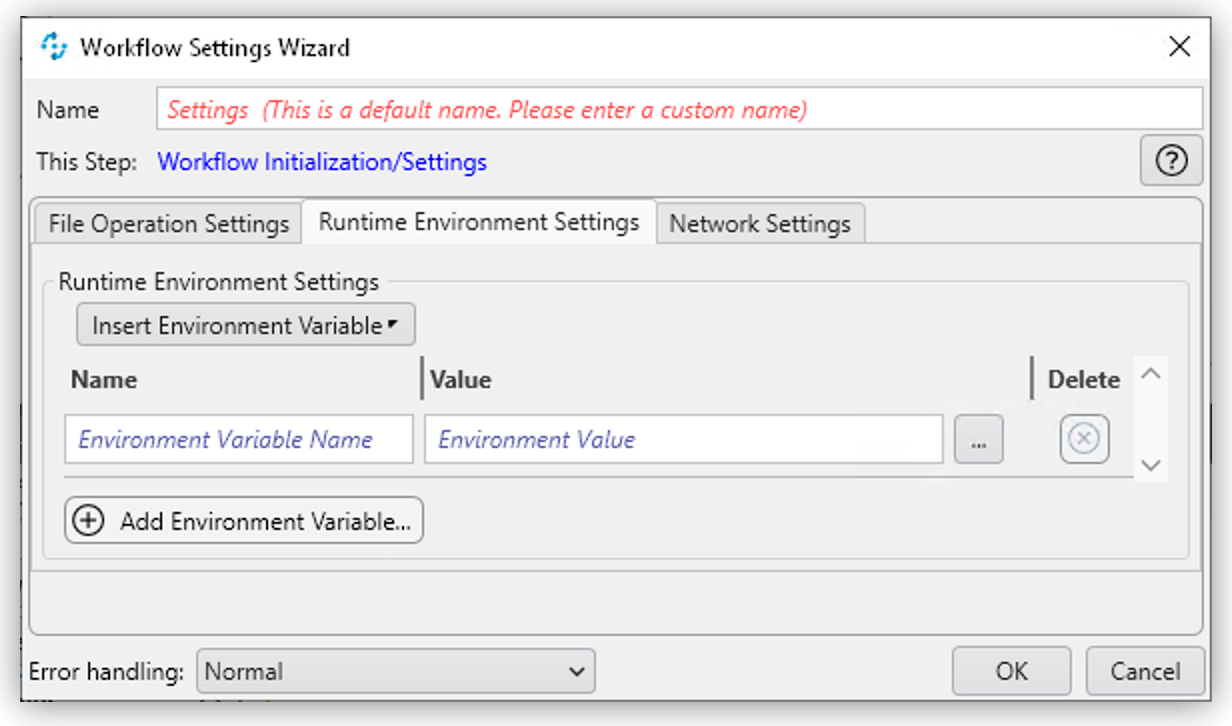Click the delete environment variable icon
1232x726 pixels.
tap(1085, 440)
